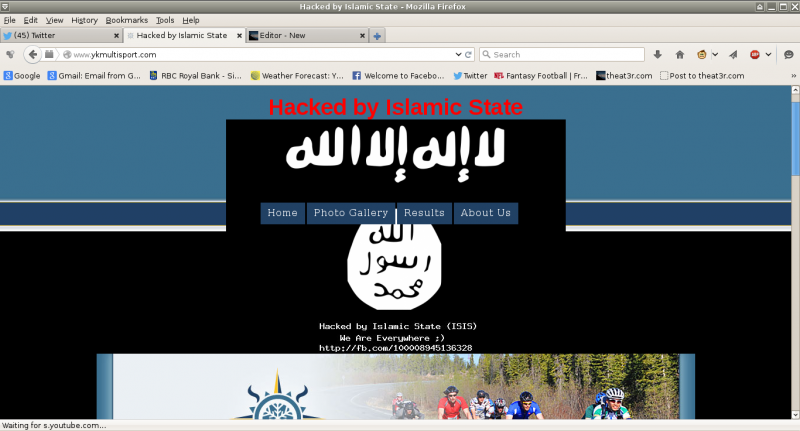Screen dimensions: 800x431
Task: Click the scrollbar down arrow
Action: pyautogui.click(x=795, y=415)
